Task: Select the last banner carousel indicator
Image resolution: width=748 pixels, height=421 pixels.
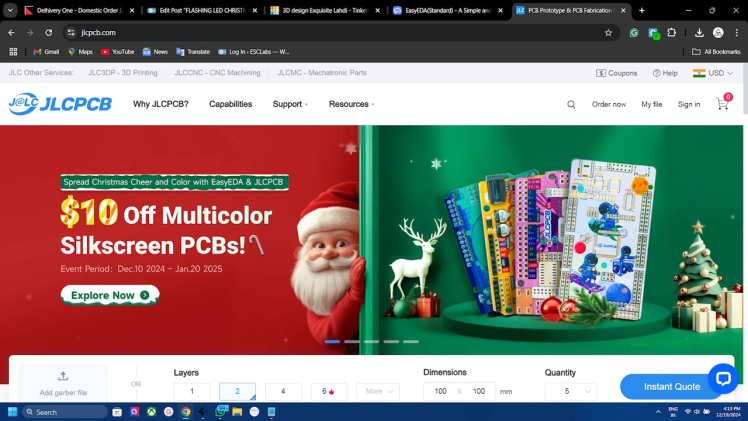Action: pyautogui.click(x=411, y=341)
